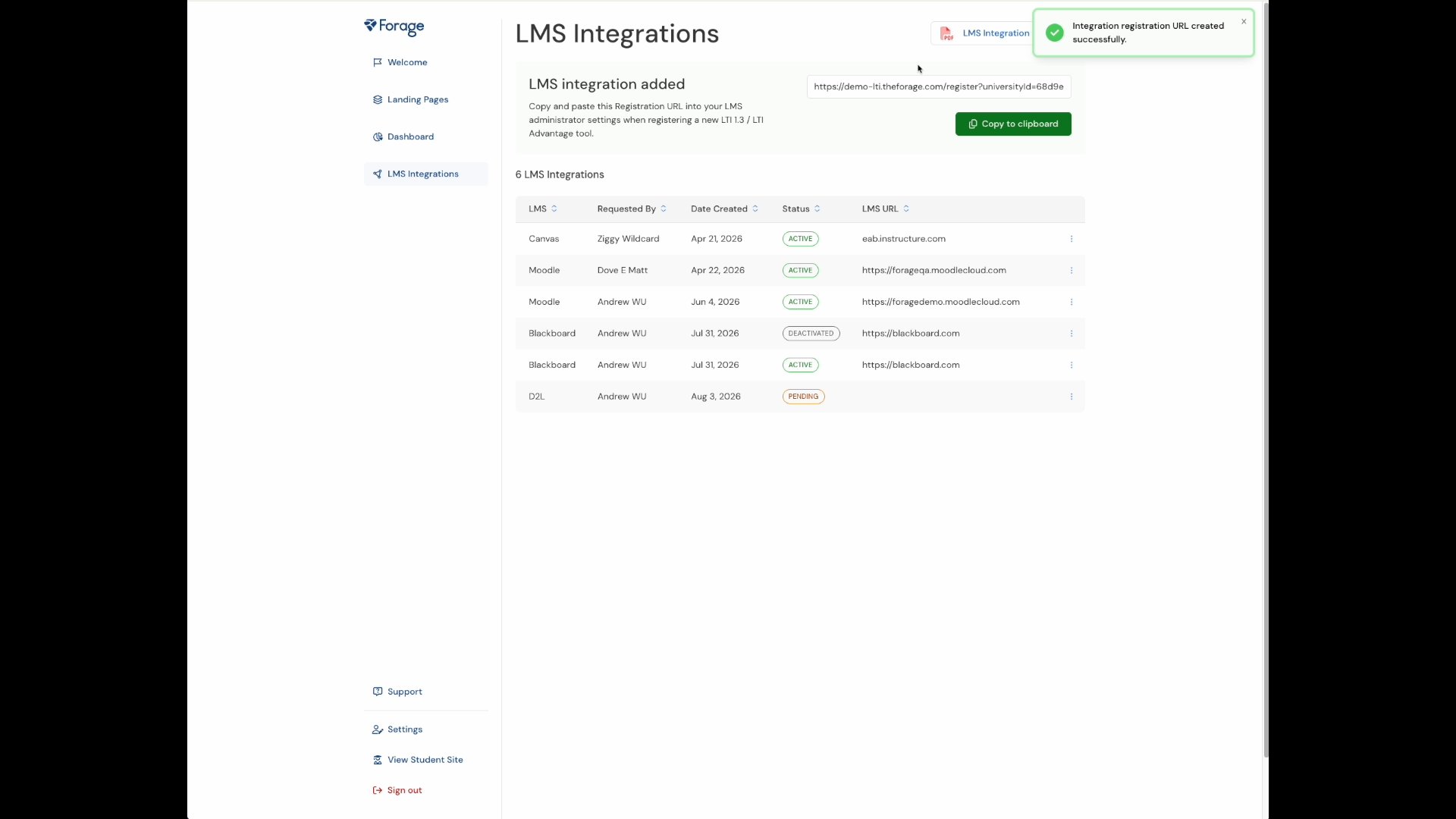Open actions menu for Canvas row
This screenshot has width=1456, height=819.
1072,239
